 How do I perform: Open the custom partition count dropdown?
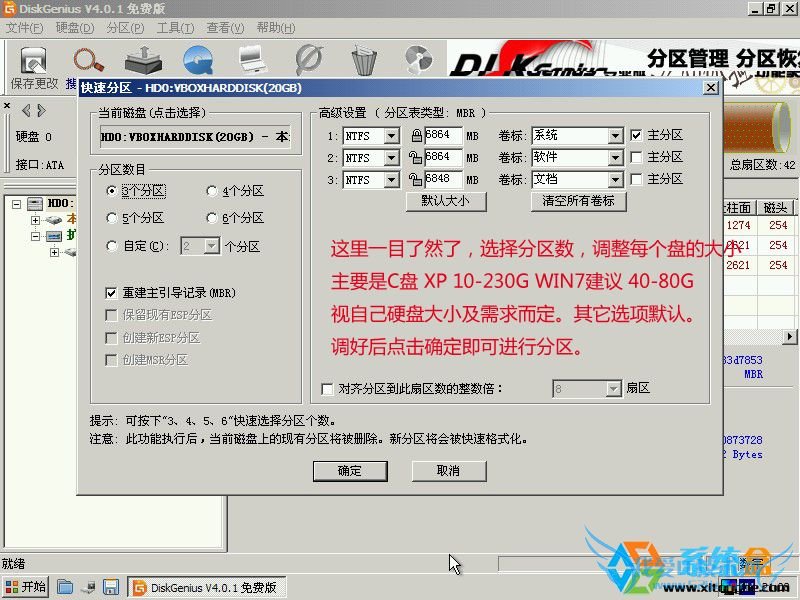point(212,246)
